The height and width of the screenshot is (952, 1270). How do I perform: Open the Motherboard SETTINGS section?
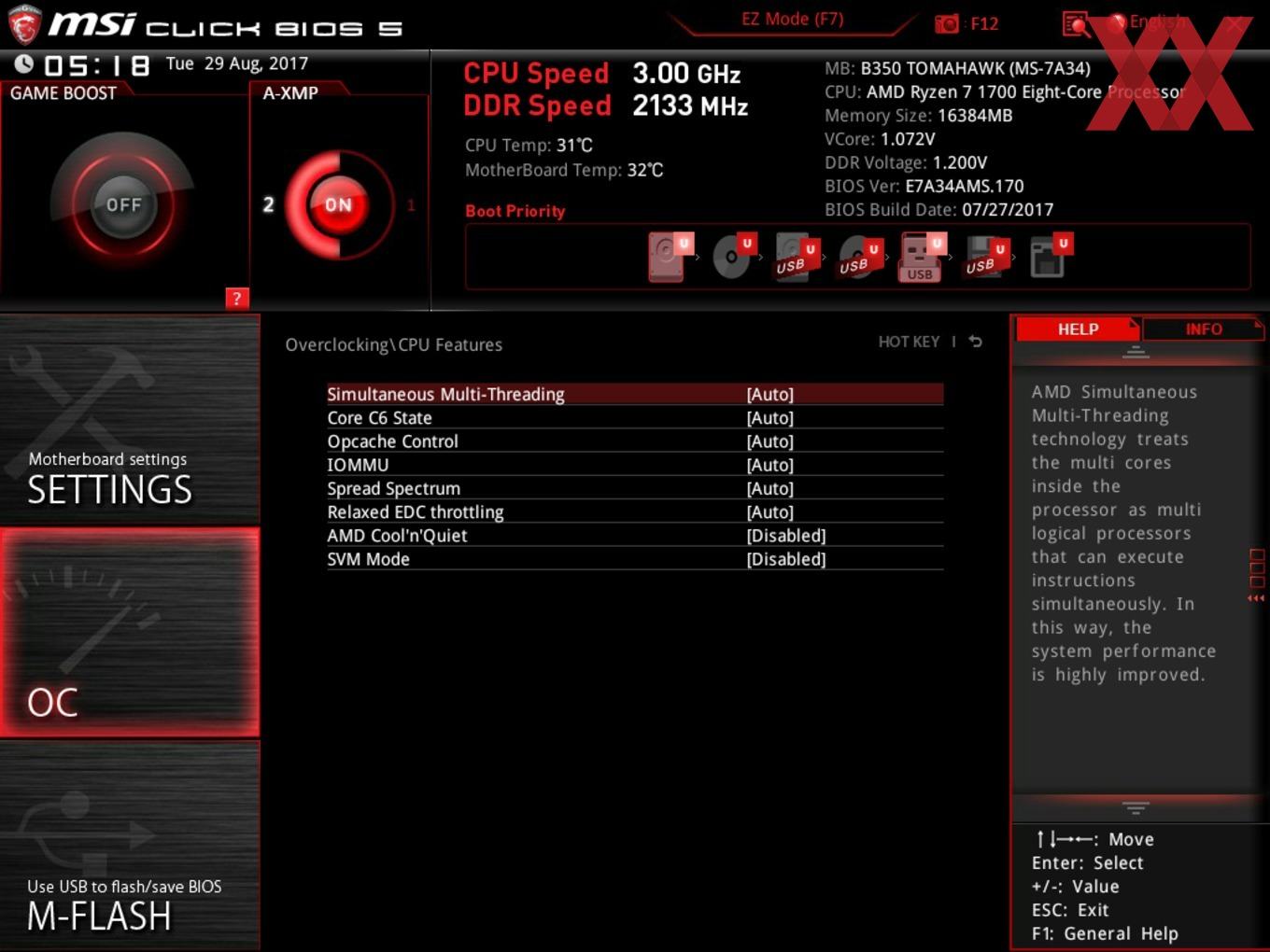(130, 419)
